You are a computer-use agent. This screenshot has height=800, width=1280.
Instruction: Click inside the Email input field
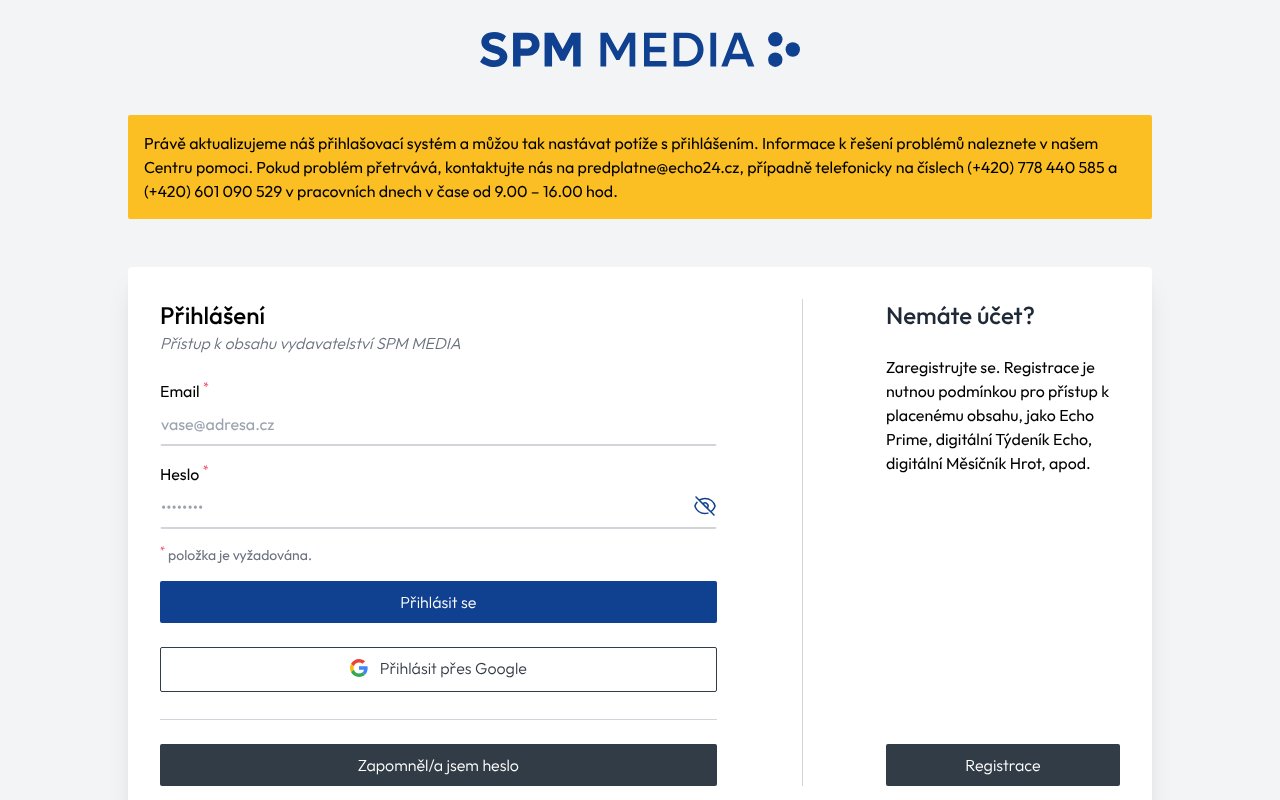point(438,425)
